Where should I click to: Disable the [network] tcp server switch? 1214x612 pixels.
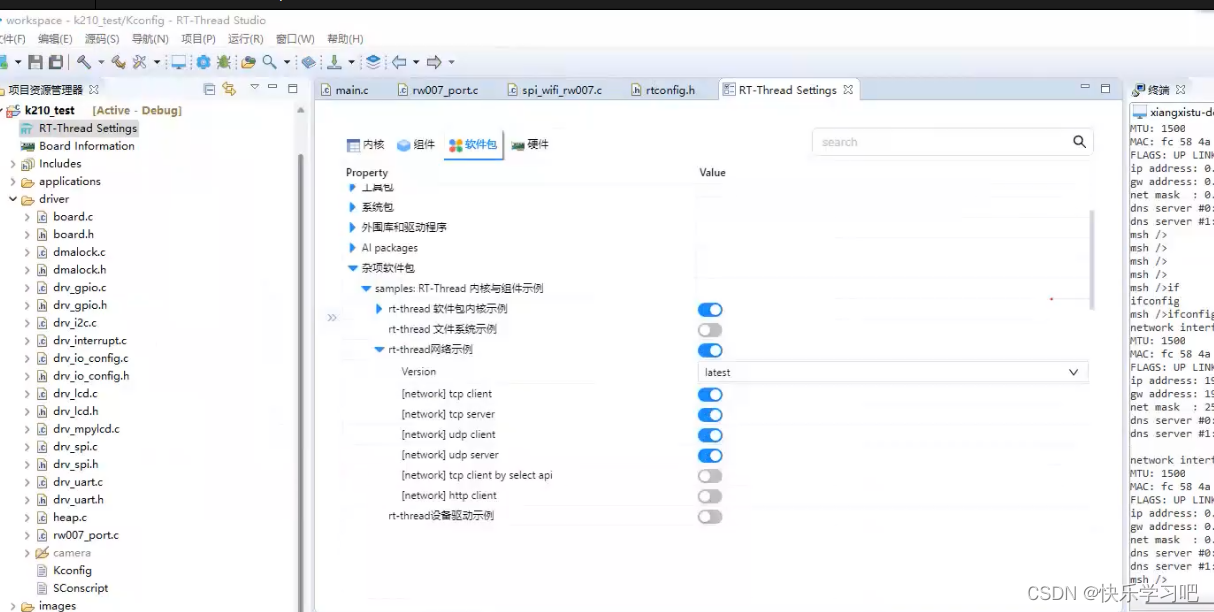click(710, 415)
